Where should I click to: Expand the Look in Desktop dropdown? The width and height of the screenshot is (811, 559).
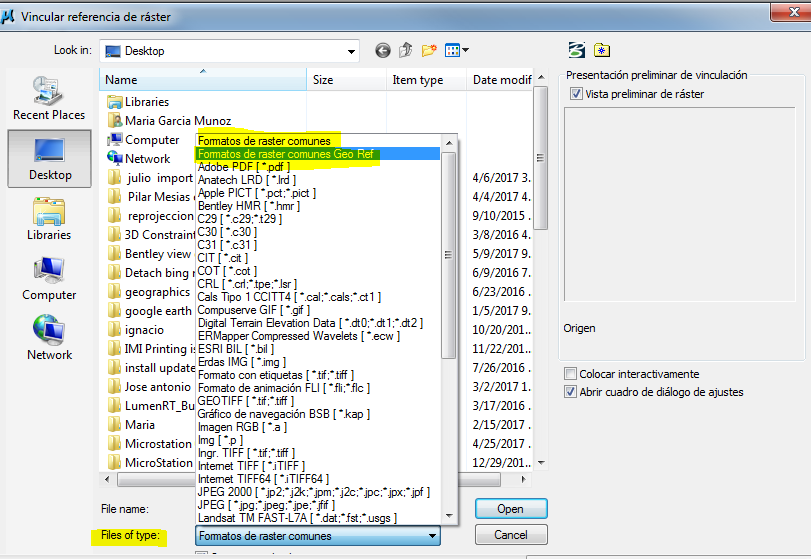pos(351,51)
